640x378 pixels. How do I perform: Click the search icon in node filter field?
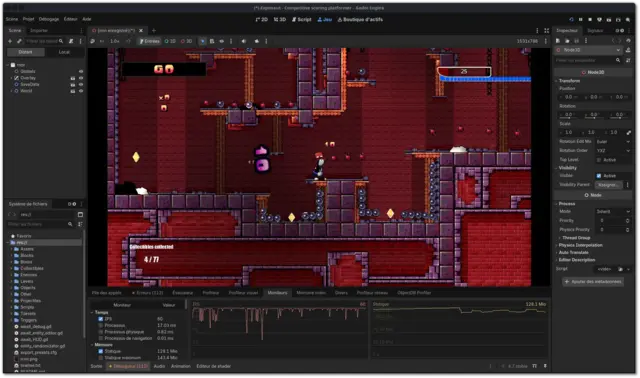point(61,41)
